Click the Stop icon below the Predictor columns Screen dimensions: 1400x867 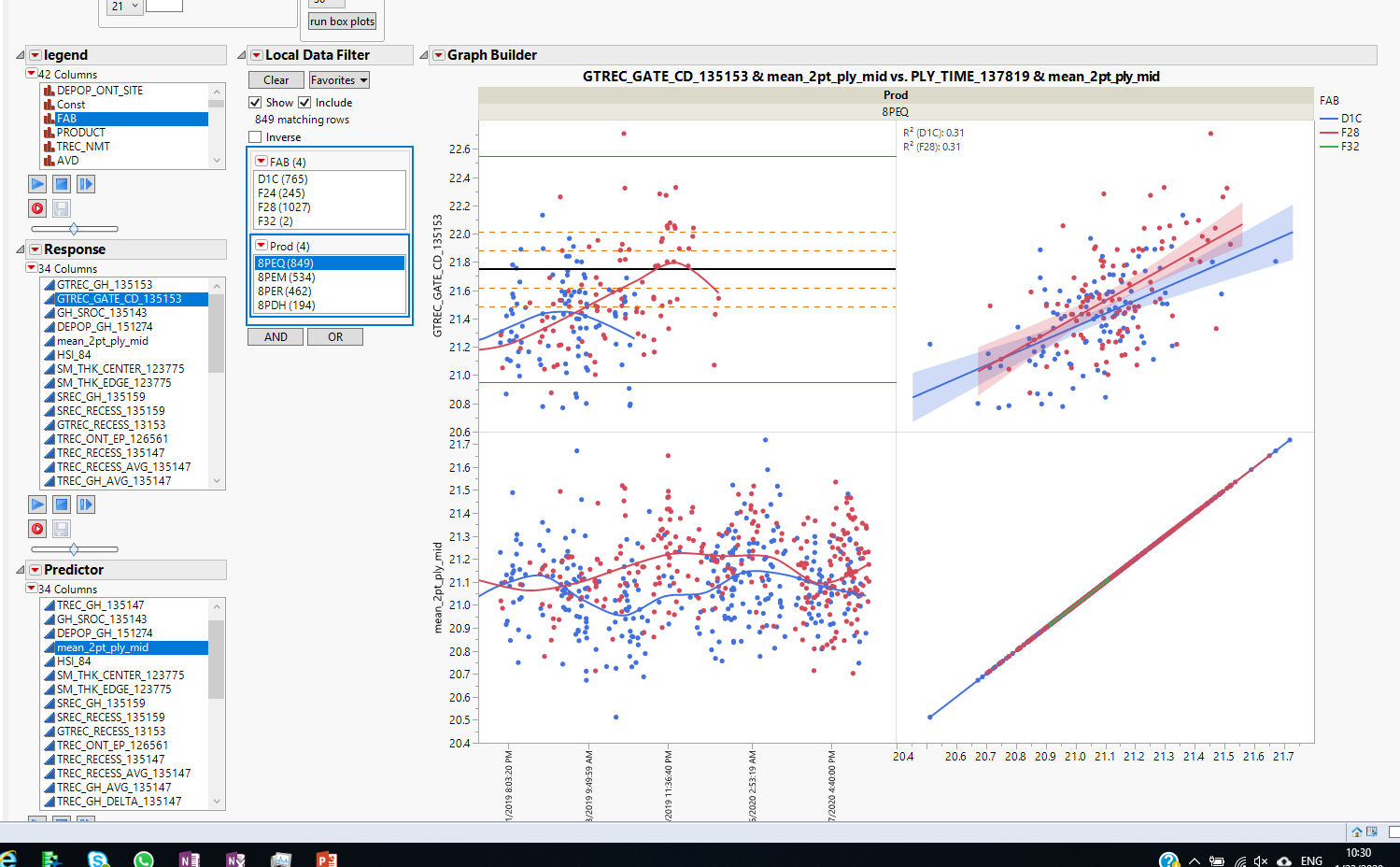(x=61, y=820)
